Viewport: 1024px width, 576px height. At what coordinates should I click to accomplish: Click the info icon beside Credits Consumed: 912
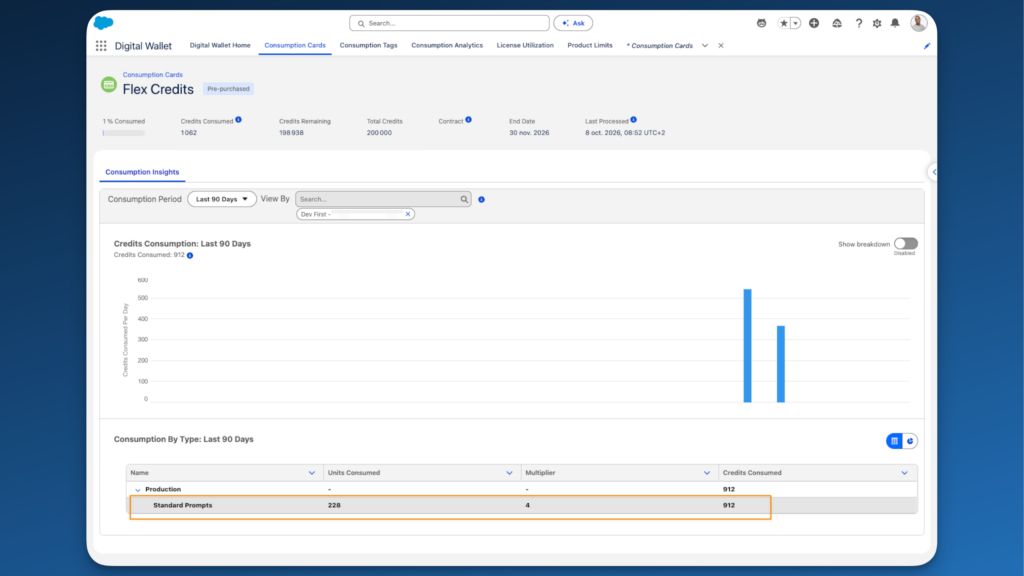click(190, 255)
